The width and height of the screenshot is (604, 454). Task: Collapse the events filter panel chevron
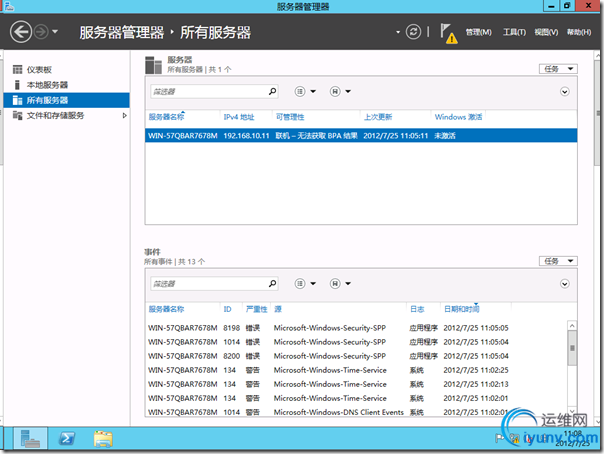click(x=565, y=284)
